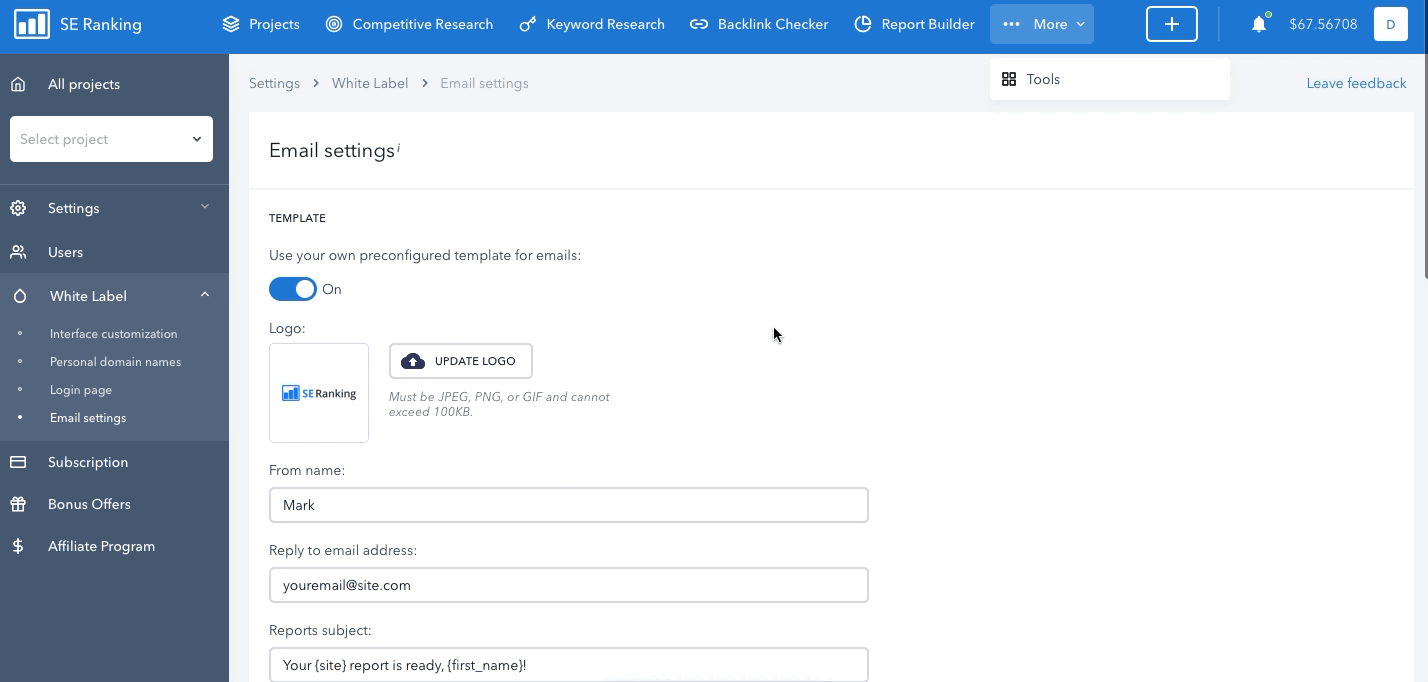The image size is (1428, 682).
Task: Click the All projects home icon
Action: pyautogui.click(x=18, y=84)
